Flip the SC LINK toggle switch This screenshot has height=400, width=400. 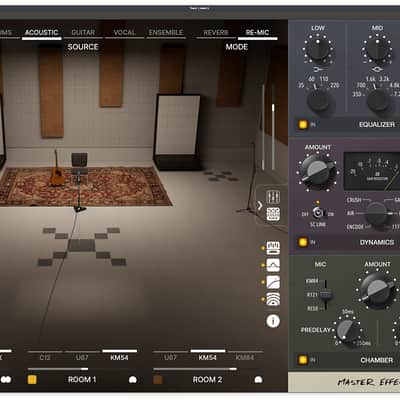[318, 212]
